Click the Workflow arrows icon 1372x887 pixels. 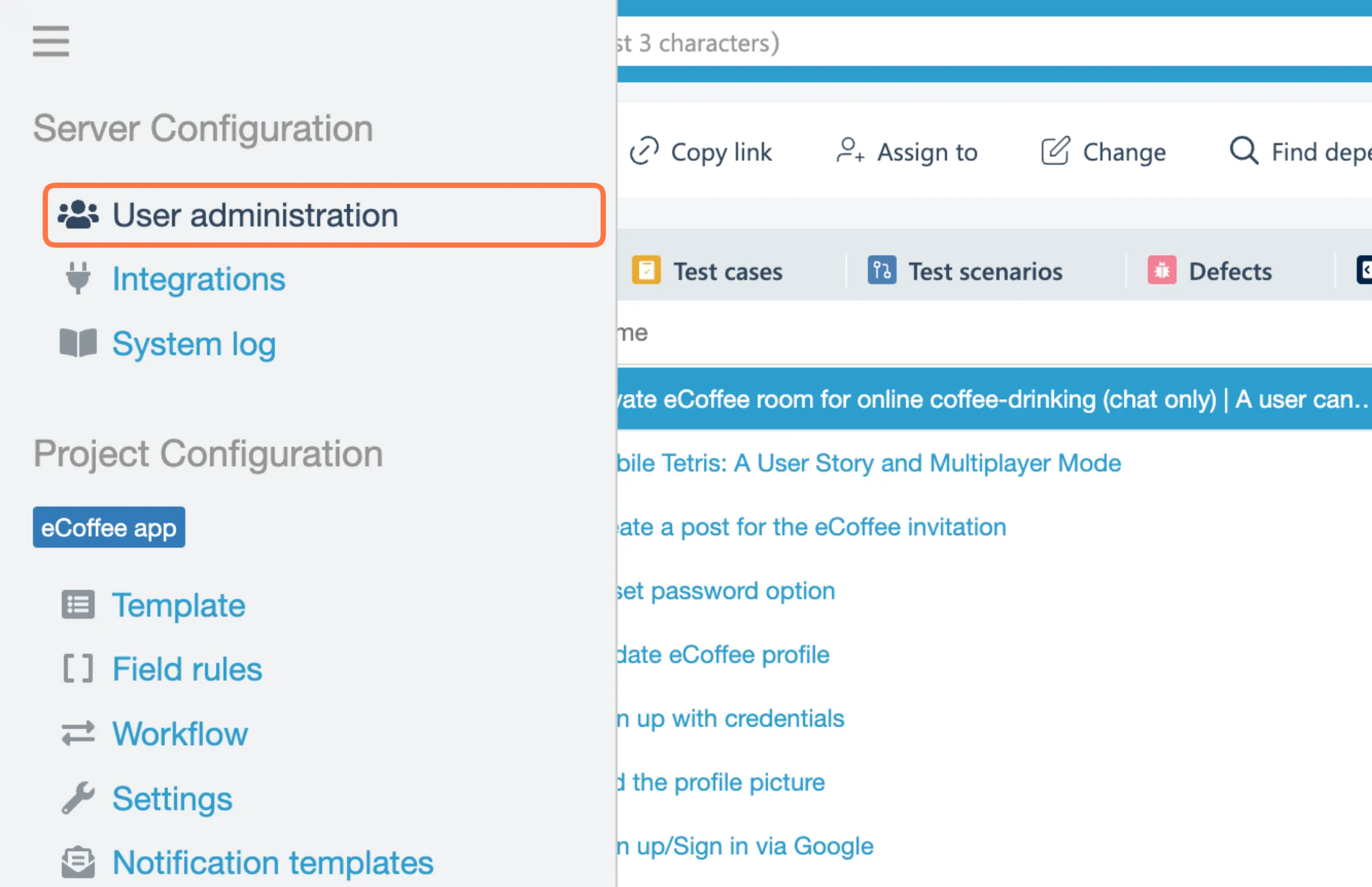coord(78,733)
